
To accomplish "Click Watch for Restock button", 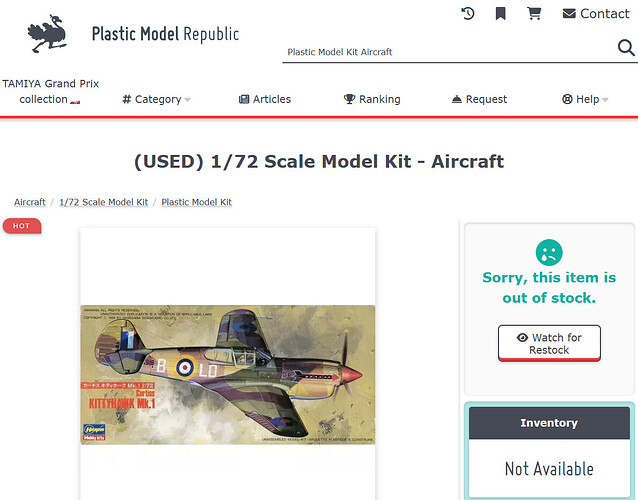I will click(549, 343).
